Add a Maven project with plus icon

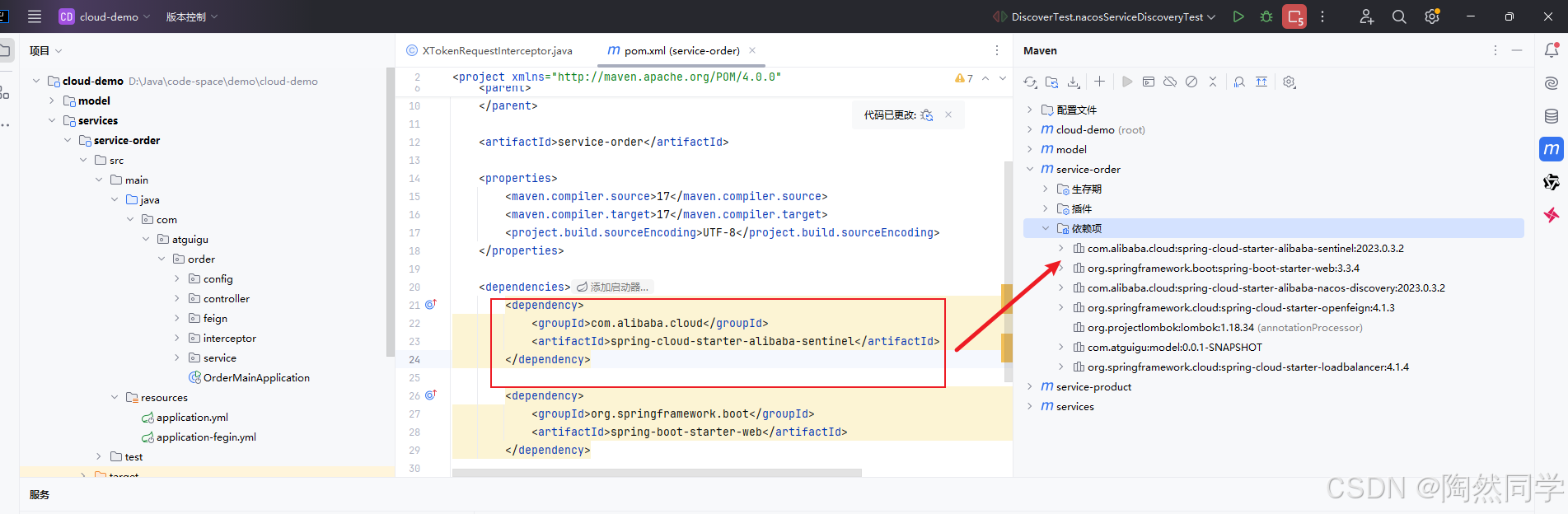1099,82
